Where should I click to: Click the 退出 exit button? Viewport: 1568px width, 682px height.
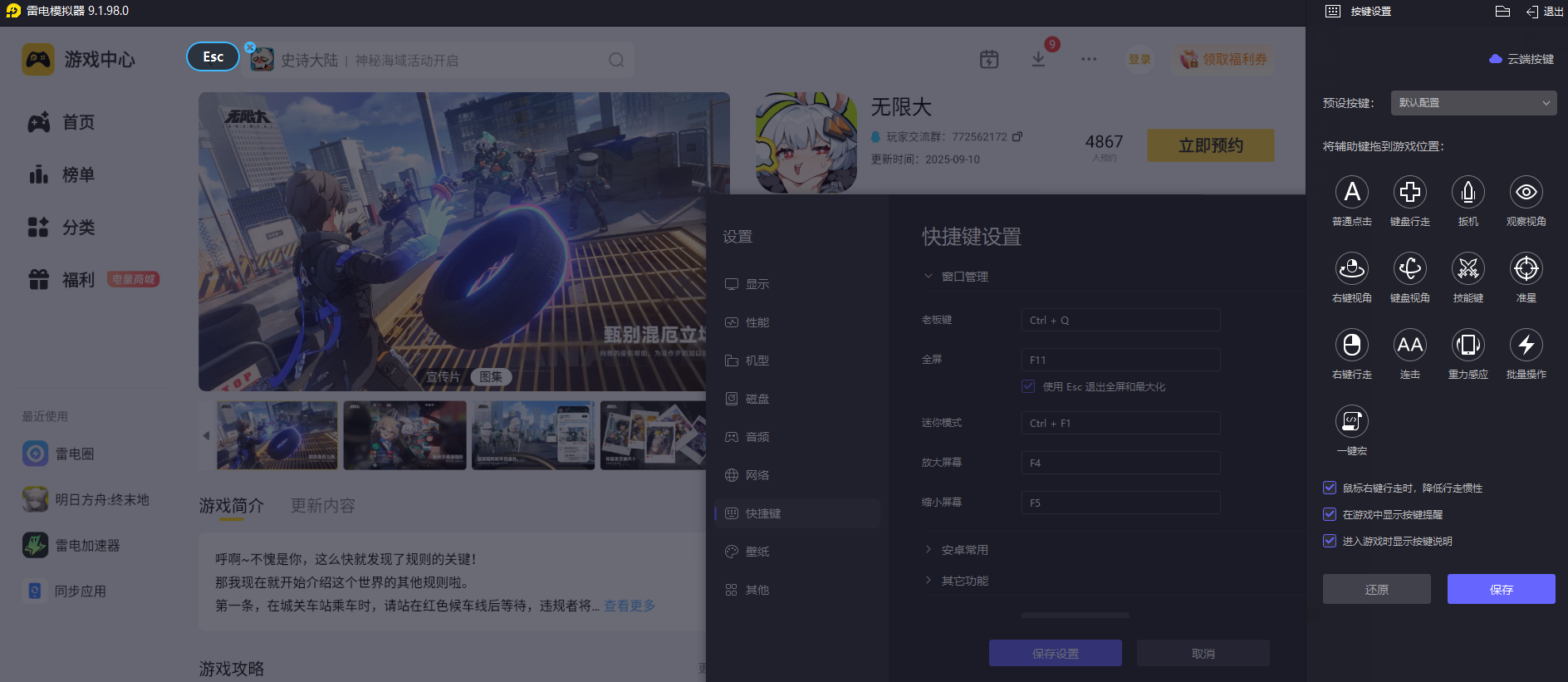coord(1546,12)
